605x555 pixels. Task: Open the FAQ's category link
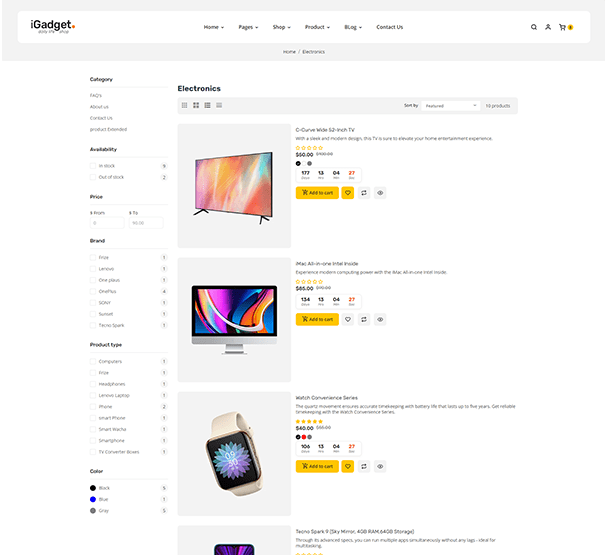coord(96,95)
